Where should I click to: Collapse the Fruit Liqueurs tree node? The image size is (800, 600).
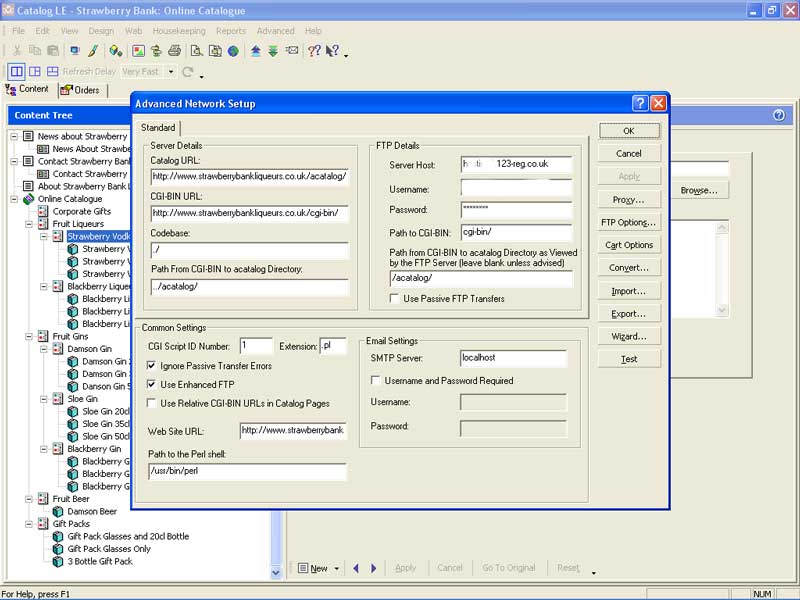pos(28,224)
